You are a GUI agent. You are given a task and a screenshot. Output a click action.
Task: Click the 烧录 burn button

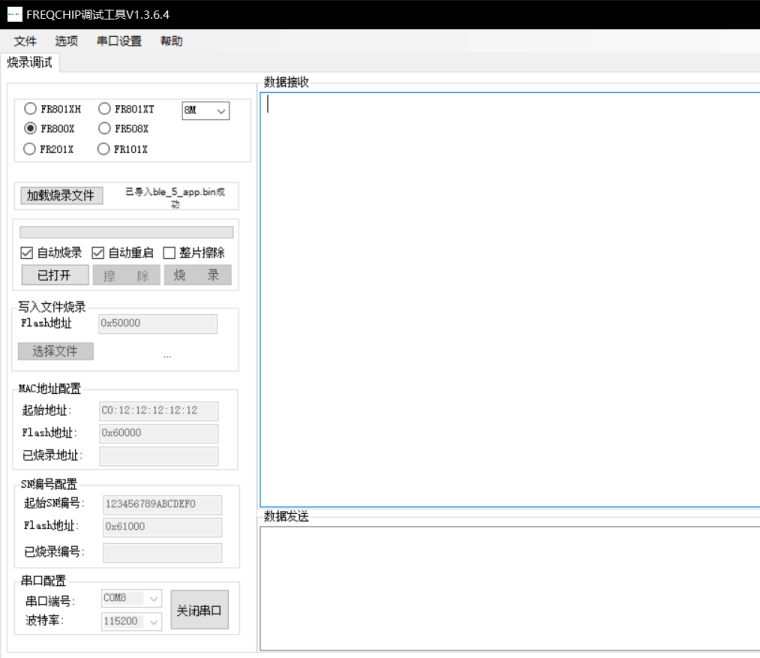pos(197,275)
